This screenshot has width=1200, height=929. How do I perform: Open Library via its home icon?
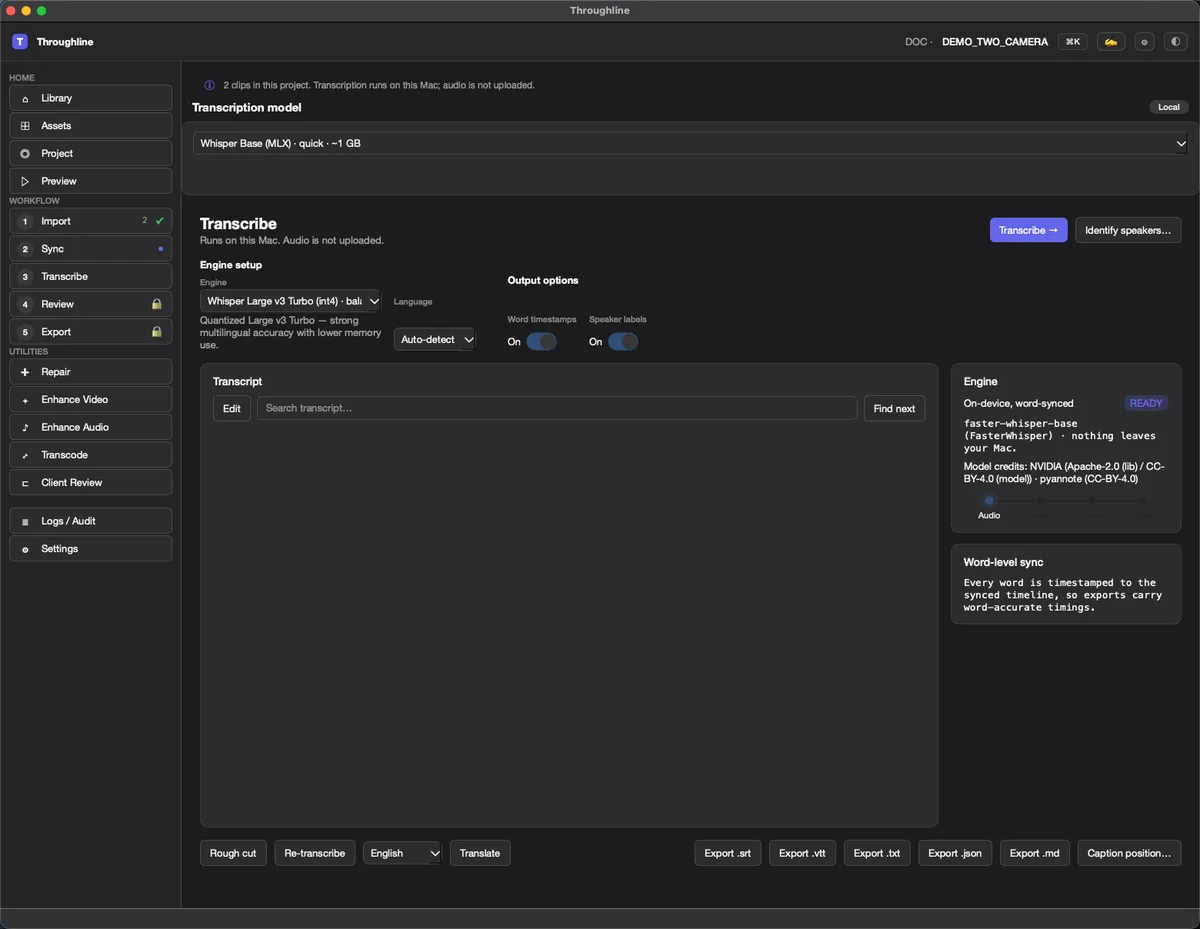coord(25,98)
